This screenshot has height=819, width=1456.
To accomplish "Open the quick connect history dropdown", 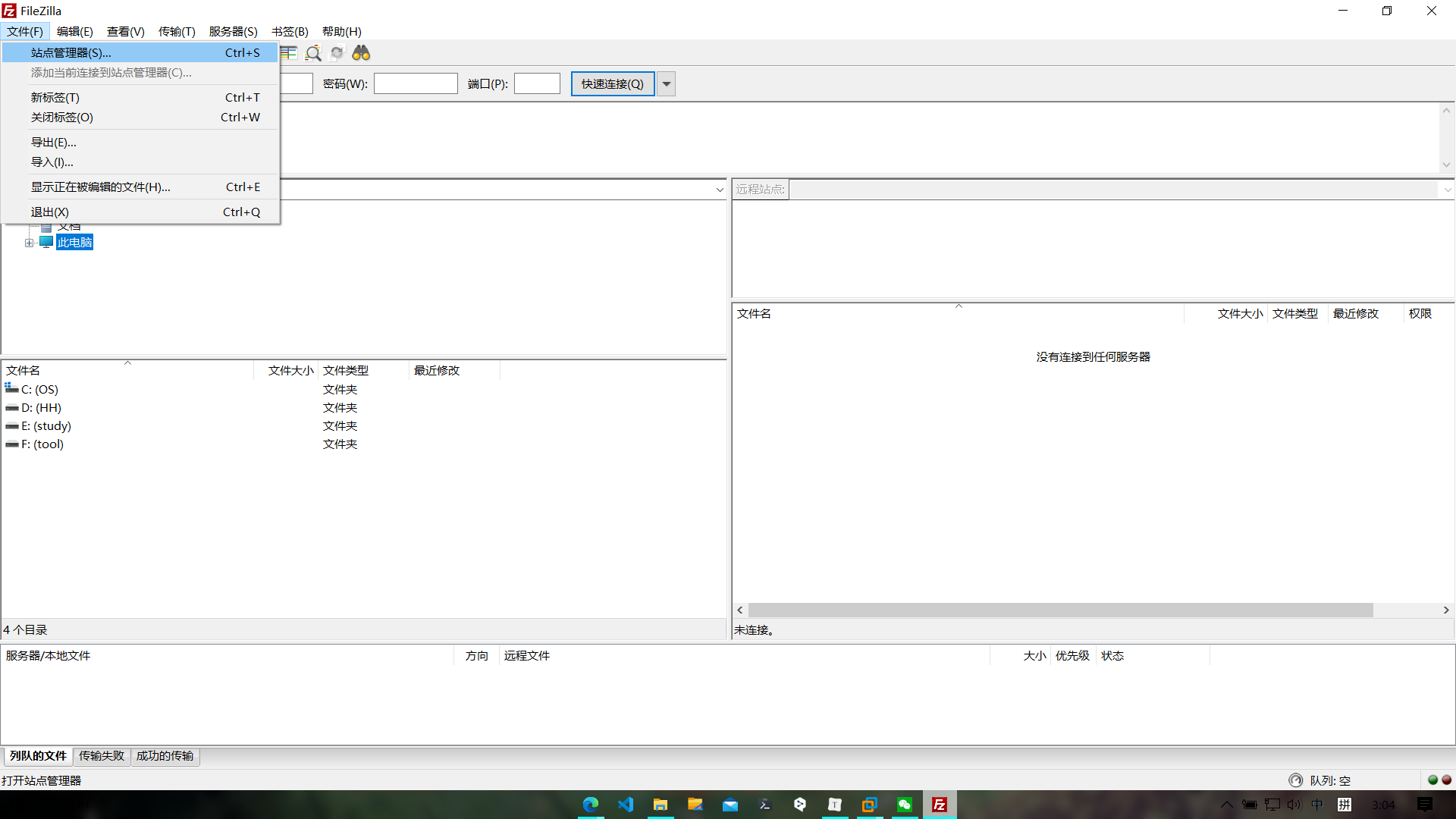I will coord(667,84).
